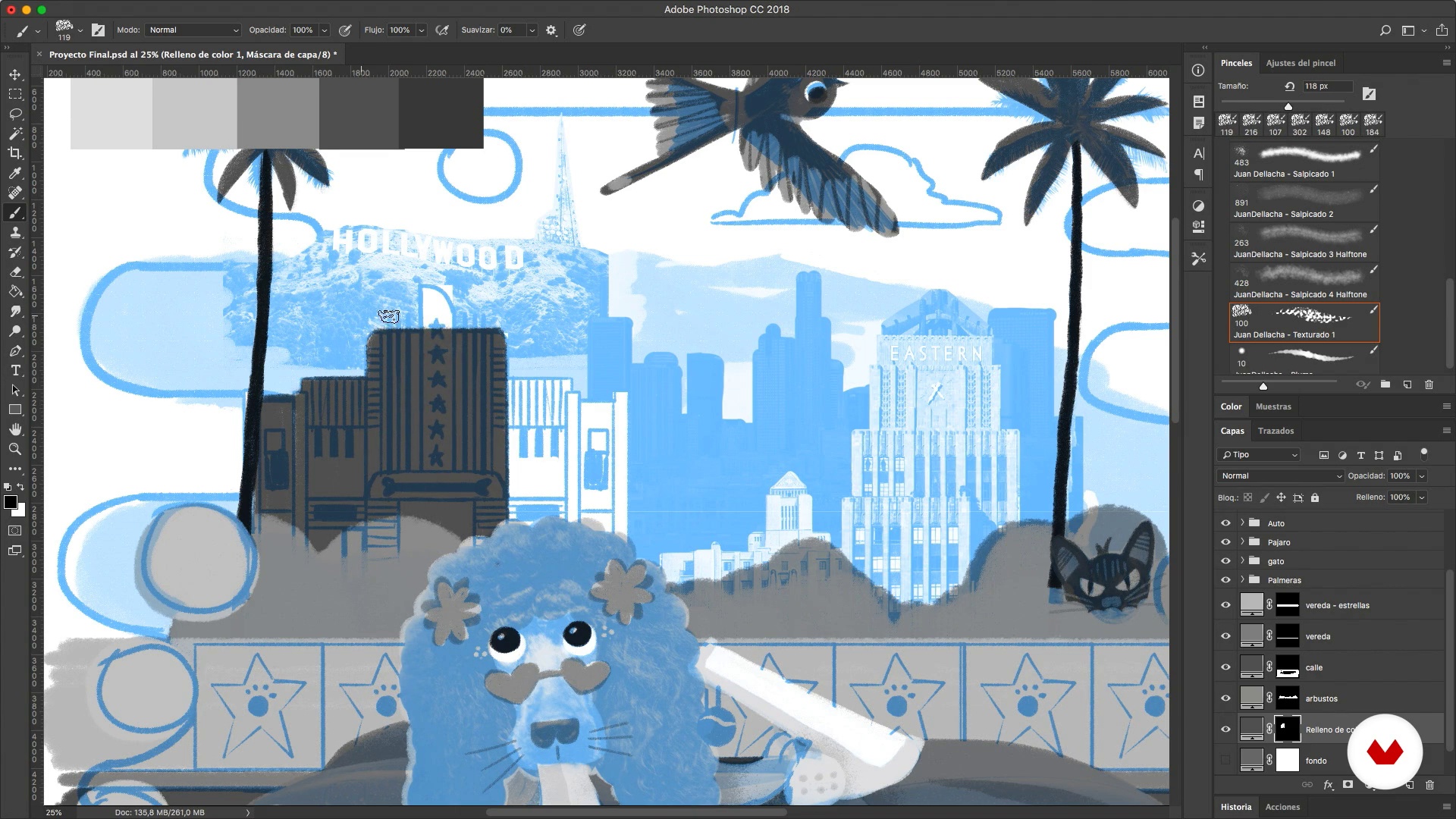Expand the Pajaro layer group

point(1242,541)
